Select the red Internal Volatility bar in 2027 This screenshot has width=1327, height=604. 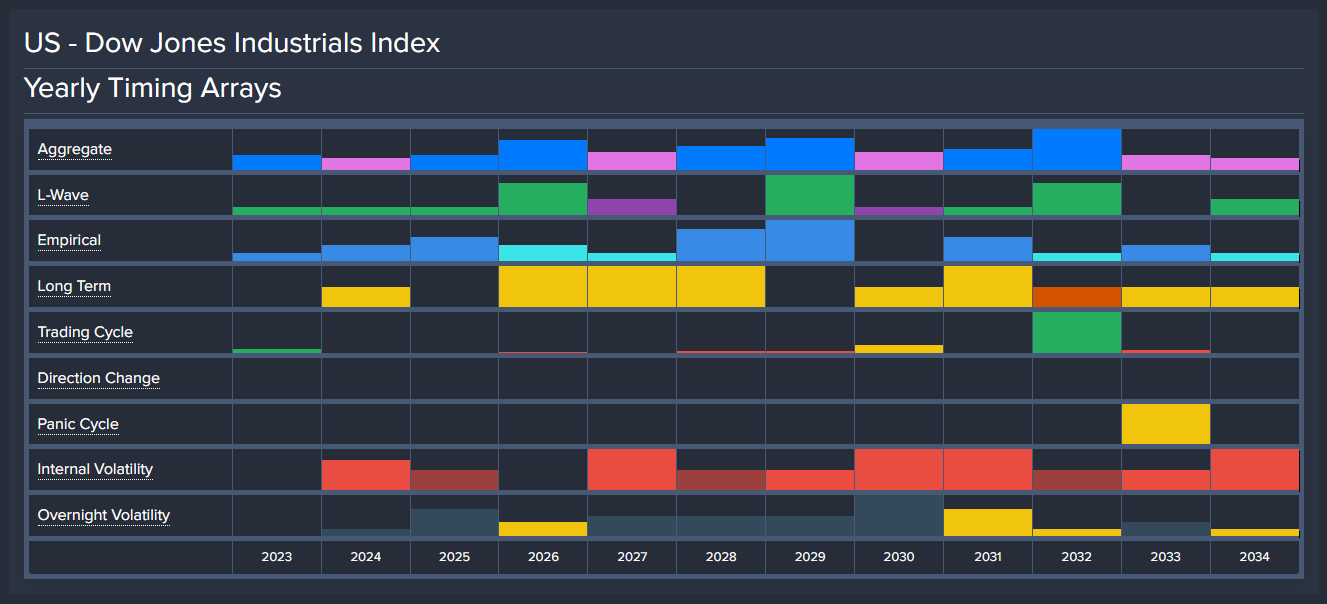(x=632, y=470)
